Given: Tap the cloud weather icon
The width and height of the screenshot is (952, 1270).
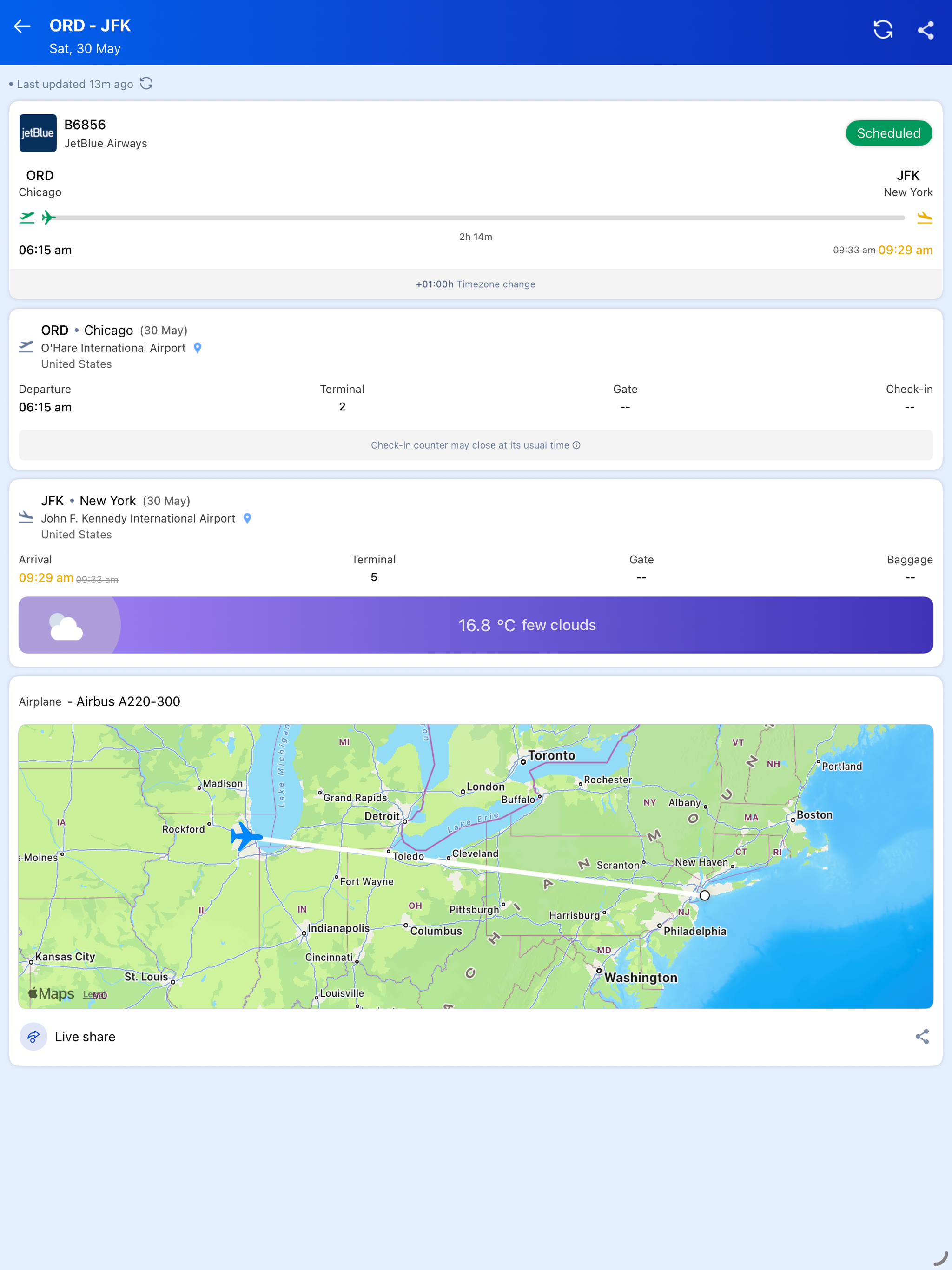Looking at the screenshot, I should (x=66, y=626).
